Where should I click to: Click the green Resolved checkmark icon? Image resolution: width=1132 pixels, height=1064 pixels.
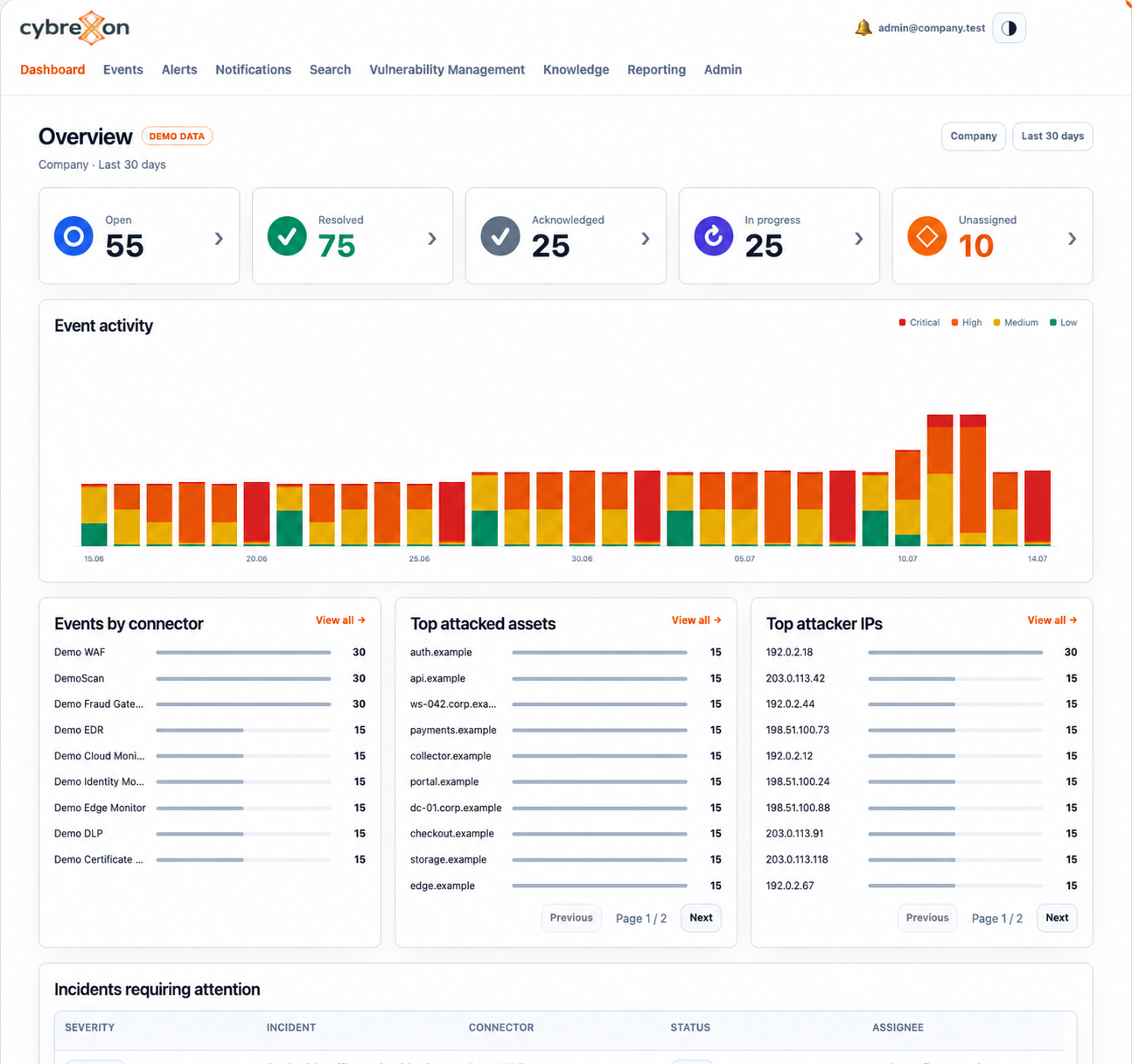(287, 236)
